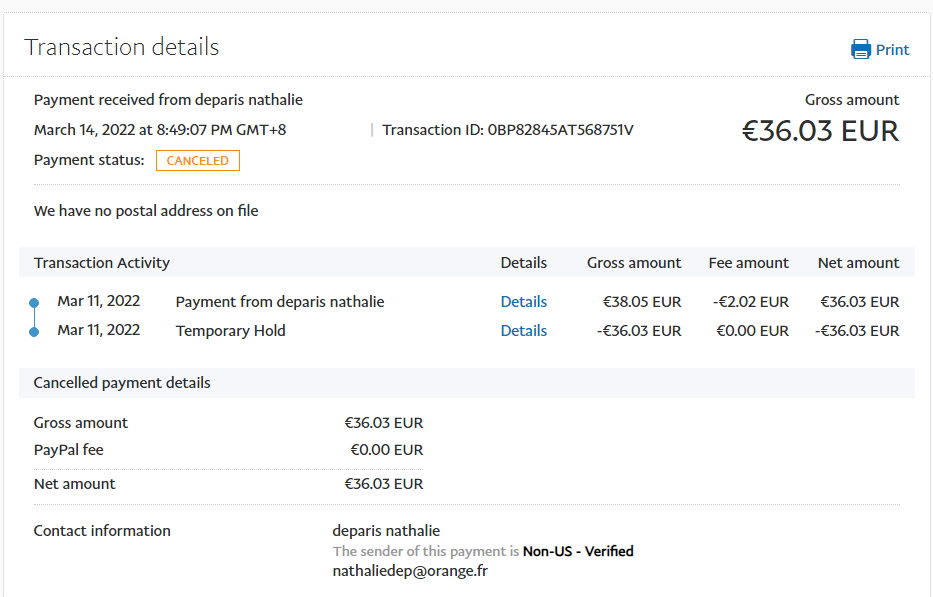Click the large €36.03 EUR gross amount
The image size is (933, 597).
click(820, 131)
